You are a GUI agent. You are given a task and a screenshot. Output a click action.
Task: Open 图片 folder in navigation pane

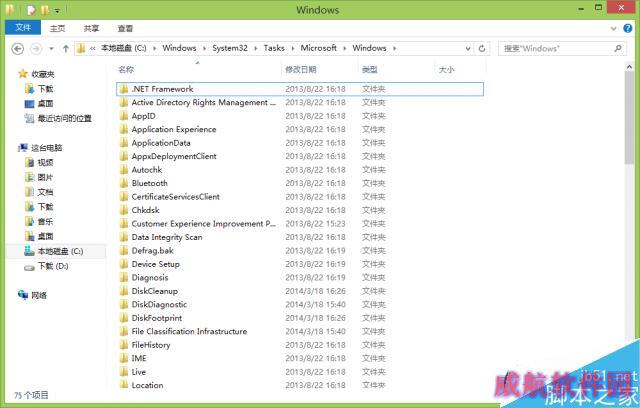click(x=45, y=177)
